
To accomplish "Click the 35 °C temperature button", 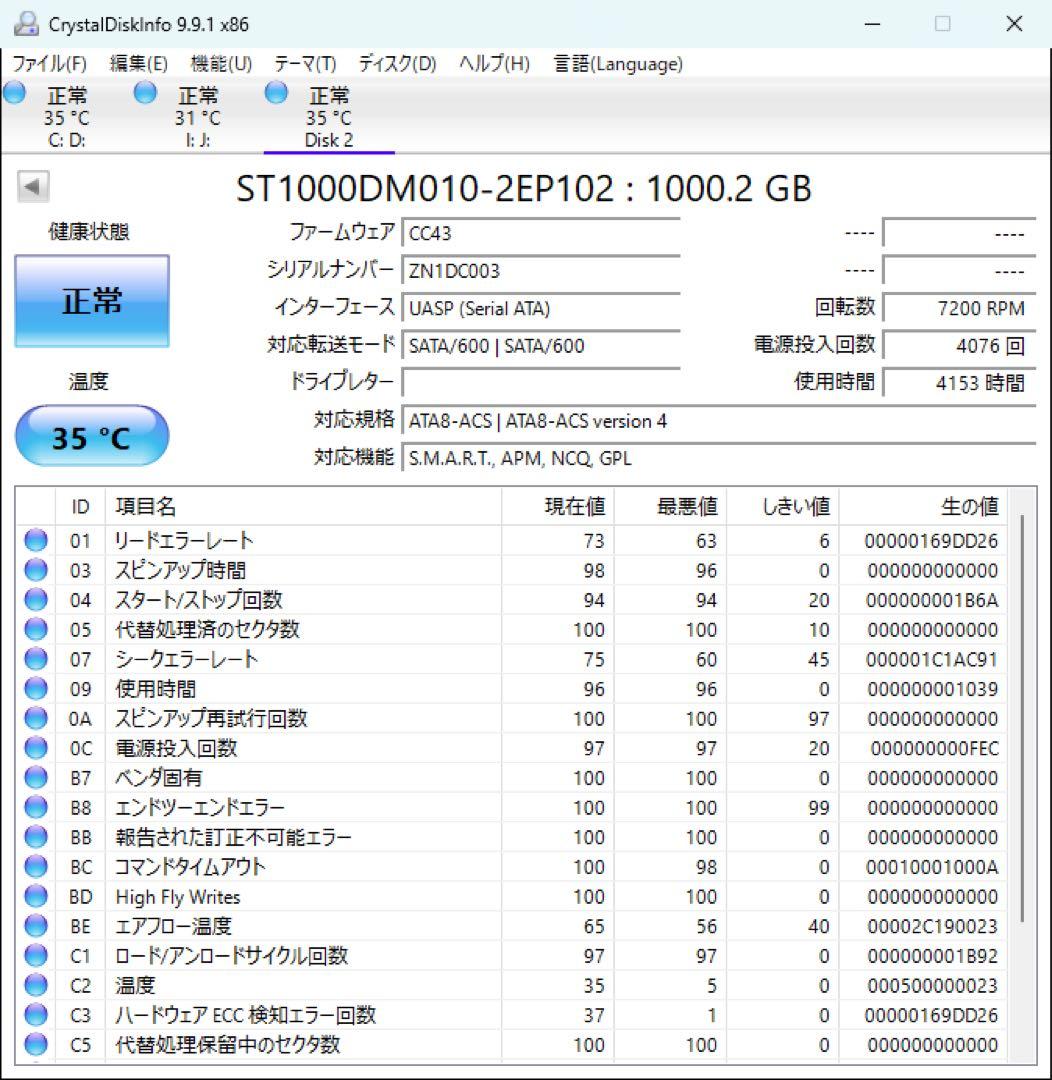I will click(x=92, y=437).
